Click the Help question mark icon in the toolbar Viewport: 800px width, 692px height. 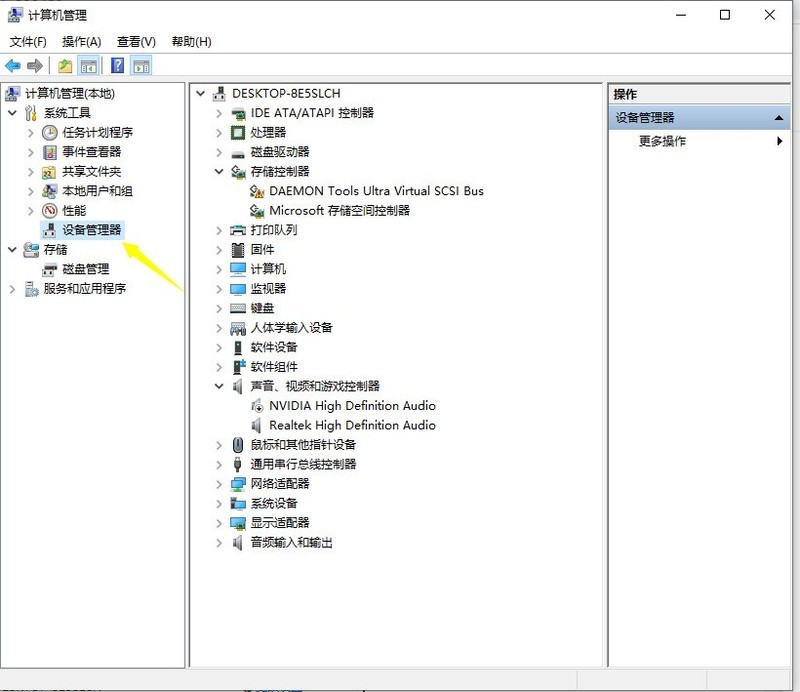pyautogui.click(x=118, y=65)
